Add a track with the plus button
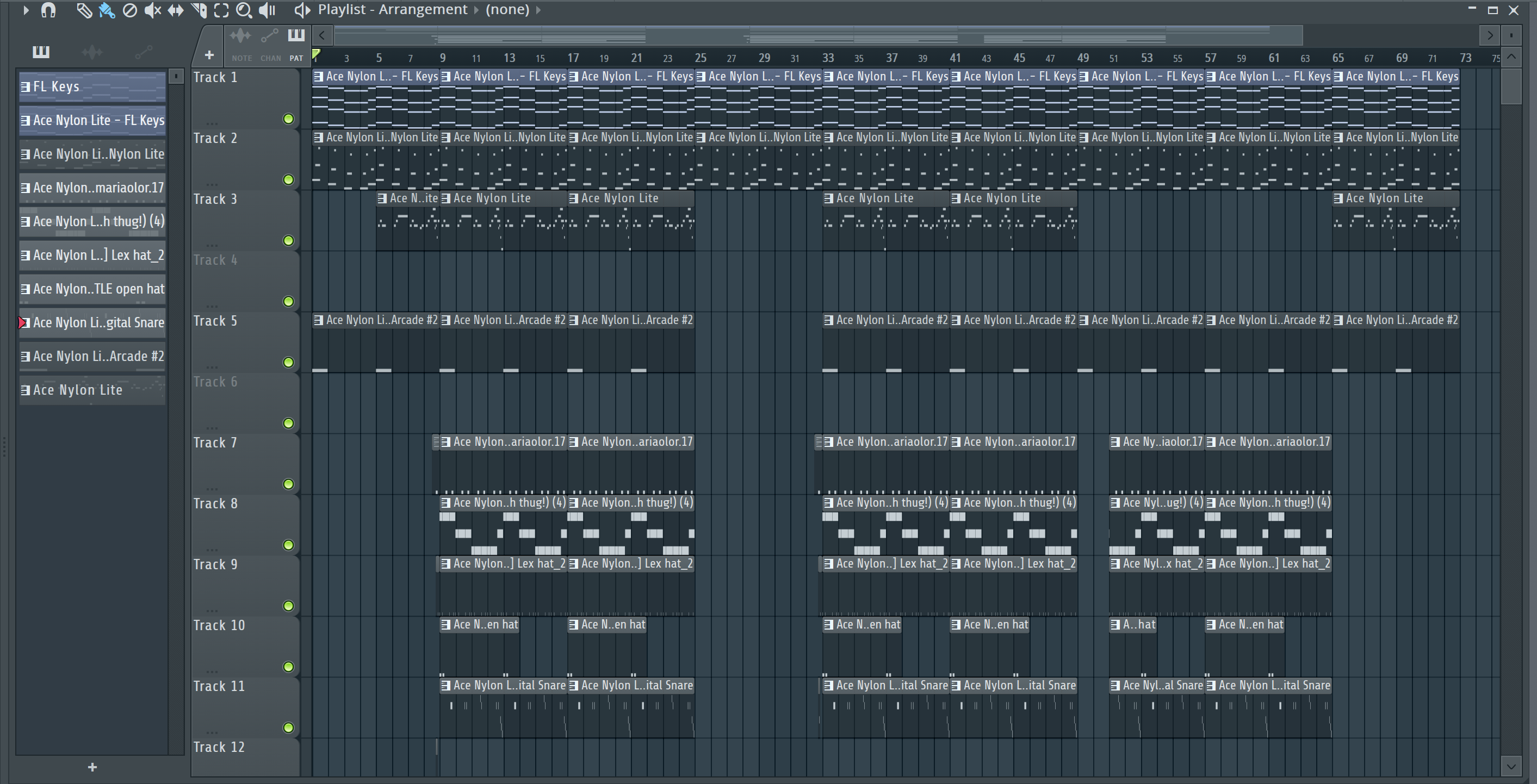Image resolution: width=1537 pixels, height=784 pixels. [x=209, y=55]
